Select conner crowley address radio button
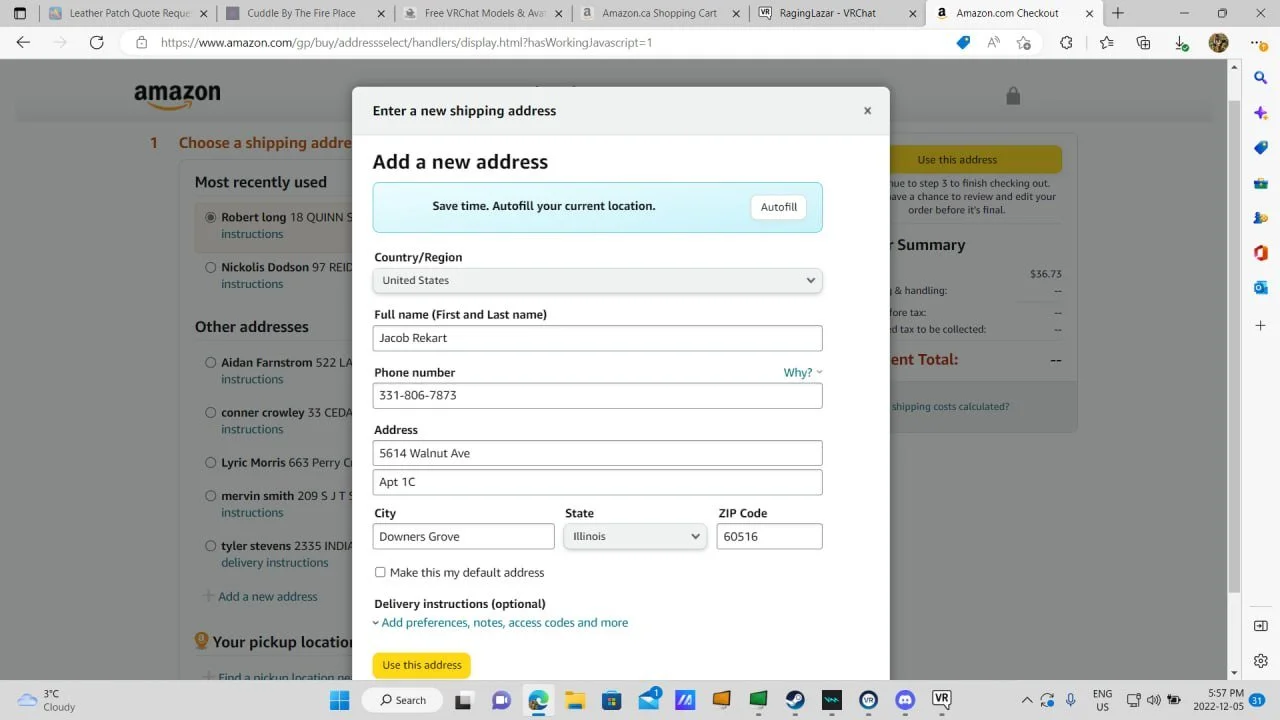The width and height of the screenshot is (1280, 720). [210, 412]
